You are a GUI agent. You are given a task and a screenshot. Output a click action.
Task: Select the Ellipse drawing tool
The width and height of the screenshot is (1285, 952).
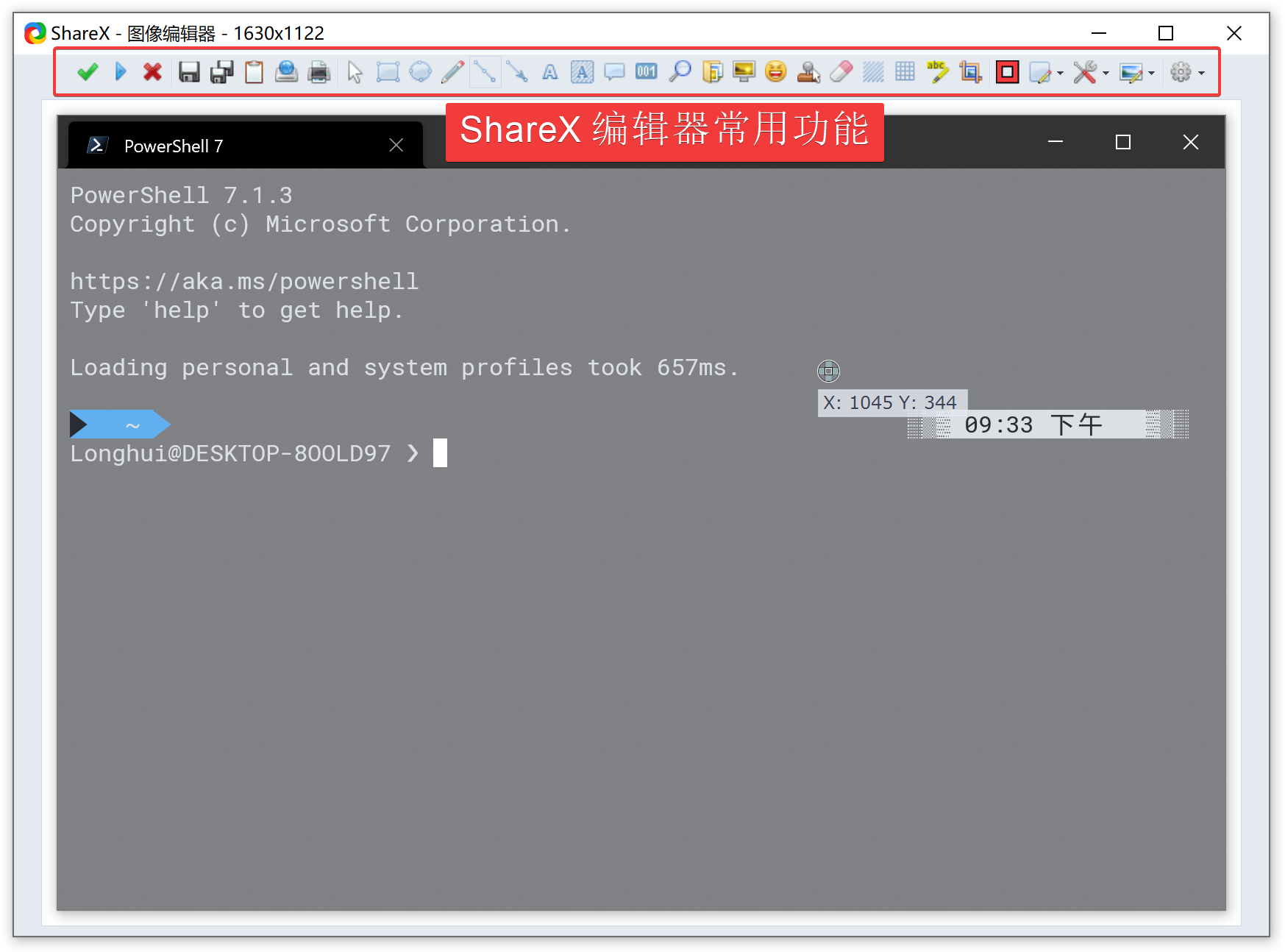tap(420, 72)
